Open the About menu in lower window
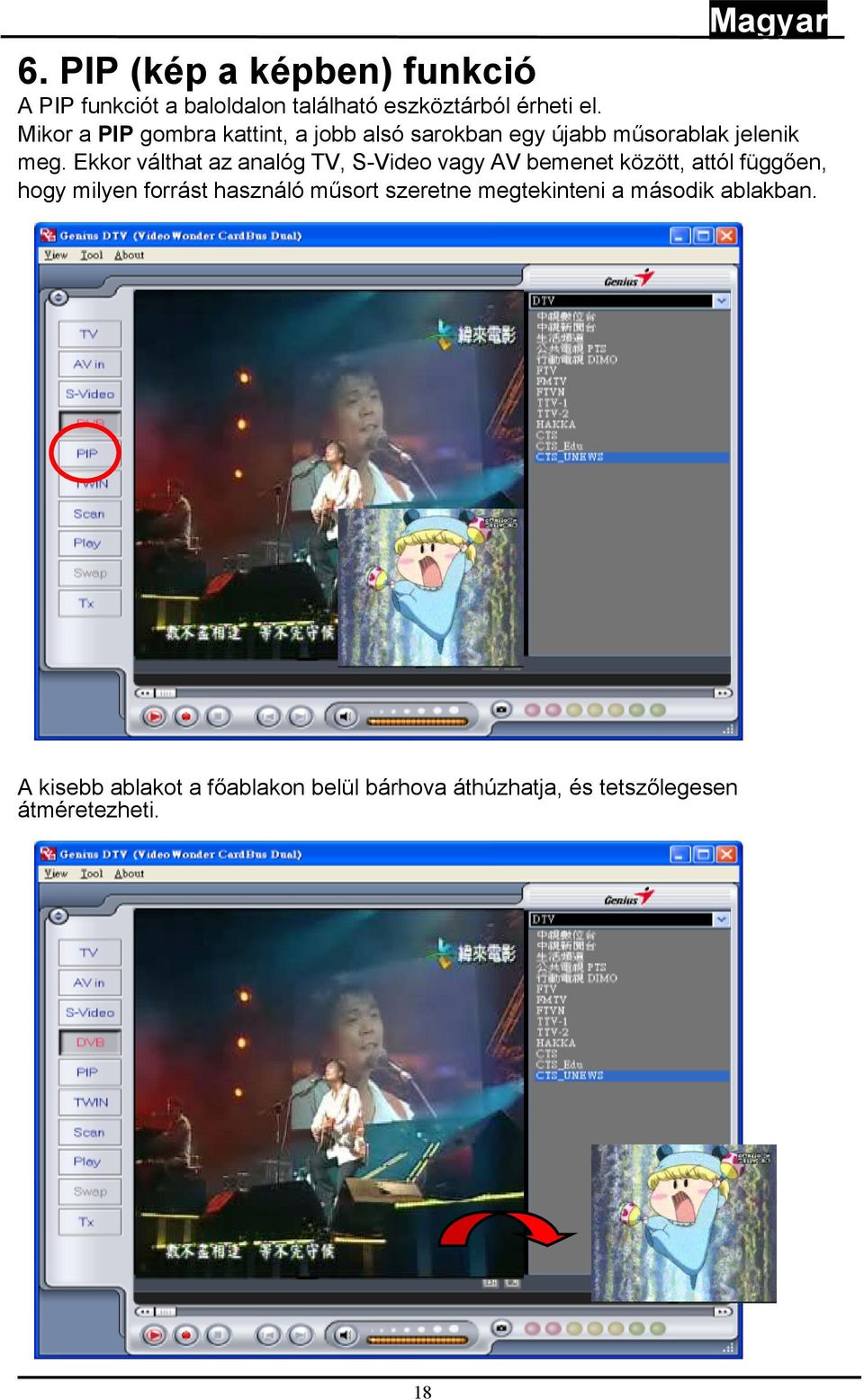 [x=129, y=873]
